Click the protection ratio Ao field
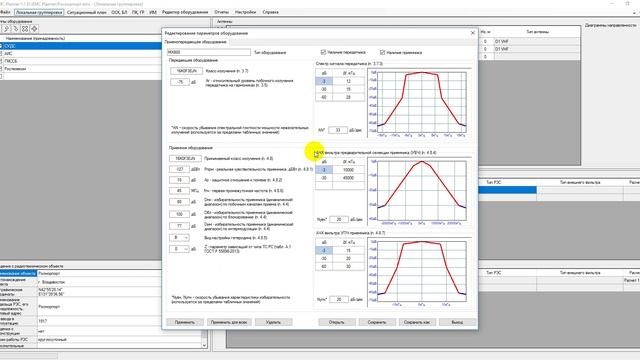The height and width of the screenshot is (360, 640). point(179,180)
